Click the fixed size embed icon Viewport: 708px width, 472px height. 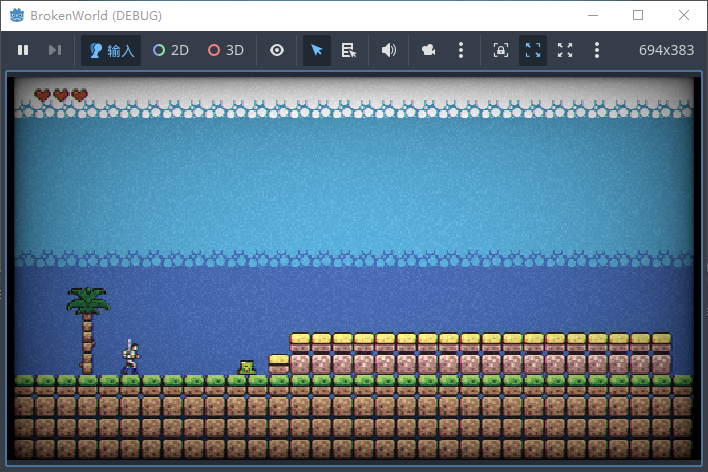[x=501, y=50]
